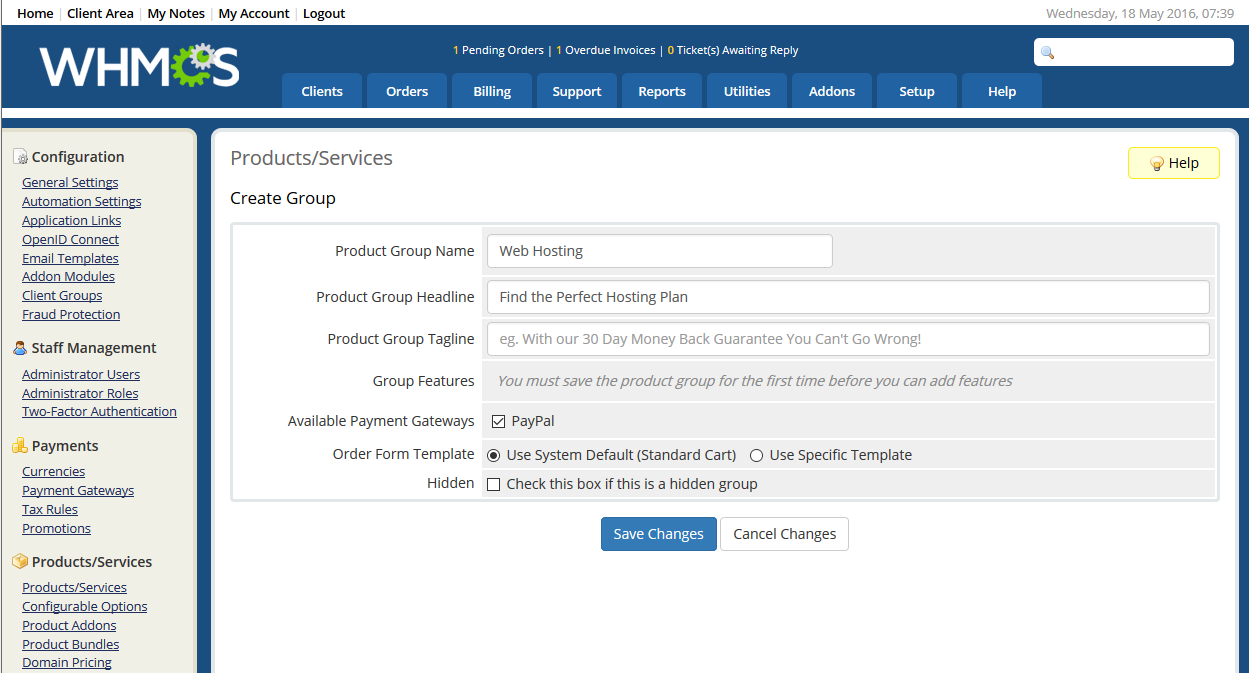Click the Product Group Name field
This screenshot has width=1250, height=673.
tap(659, 251)
